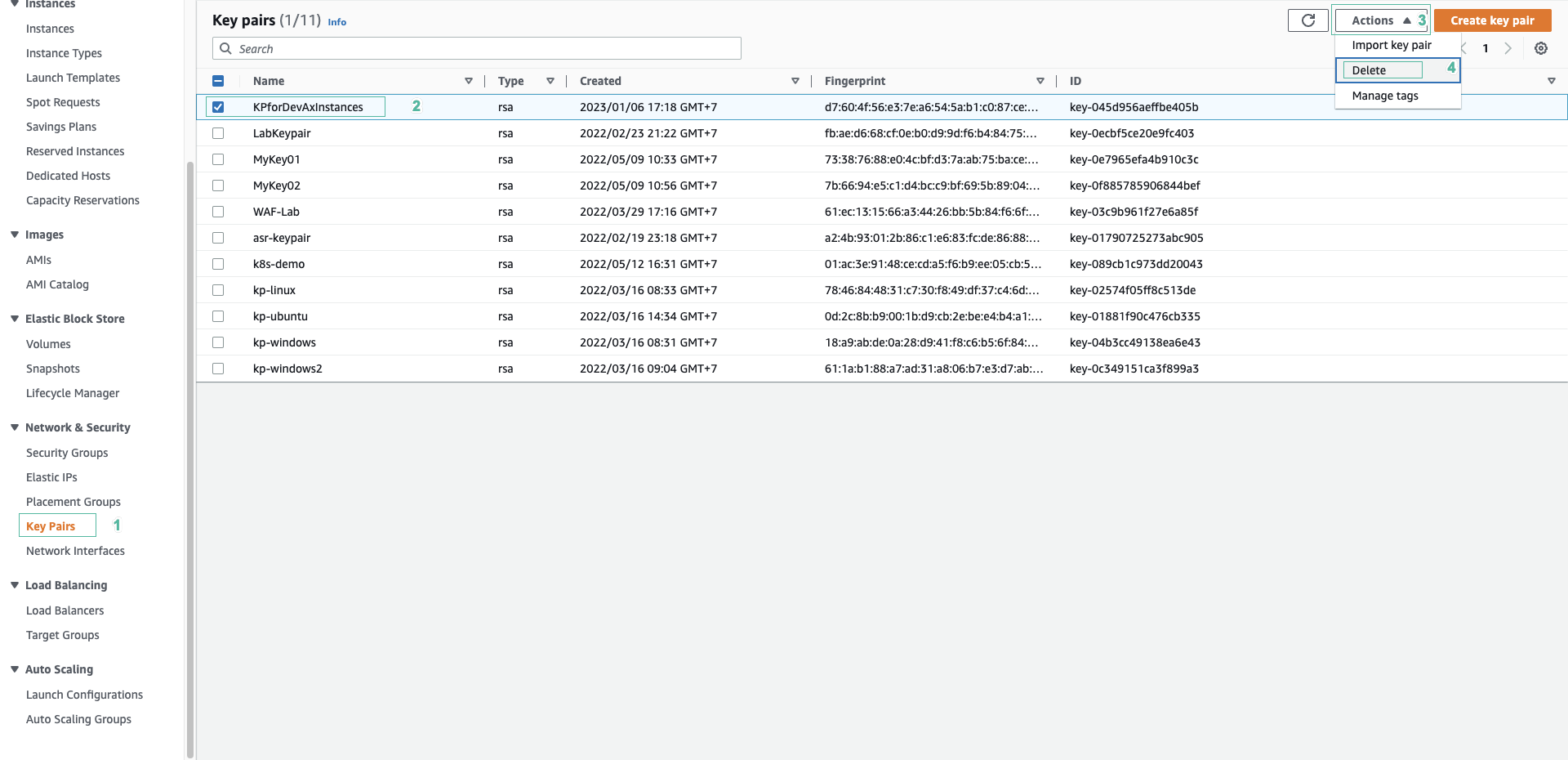
Task: Open Elastic IPs page
Action: point(51,477)
